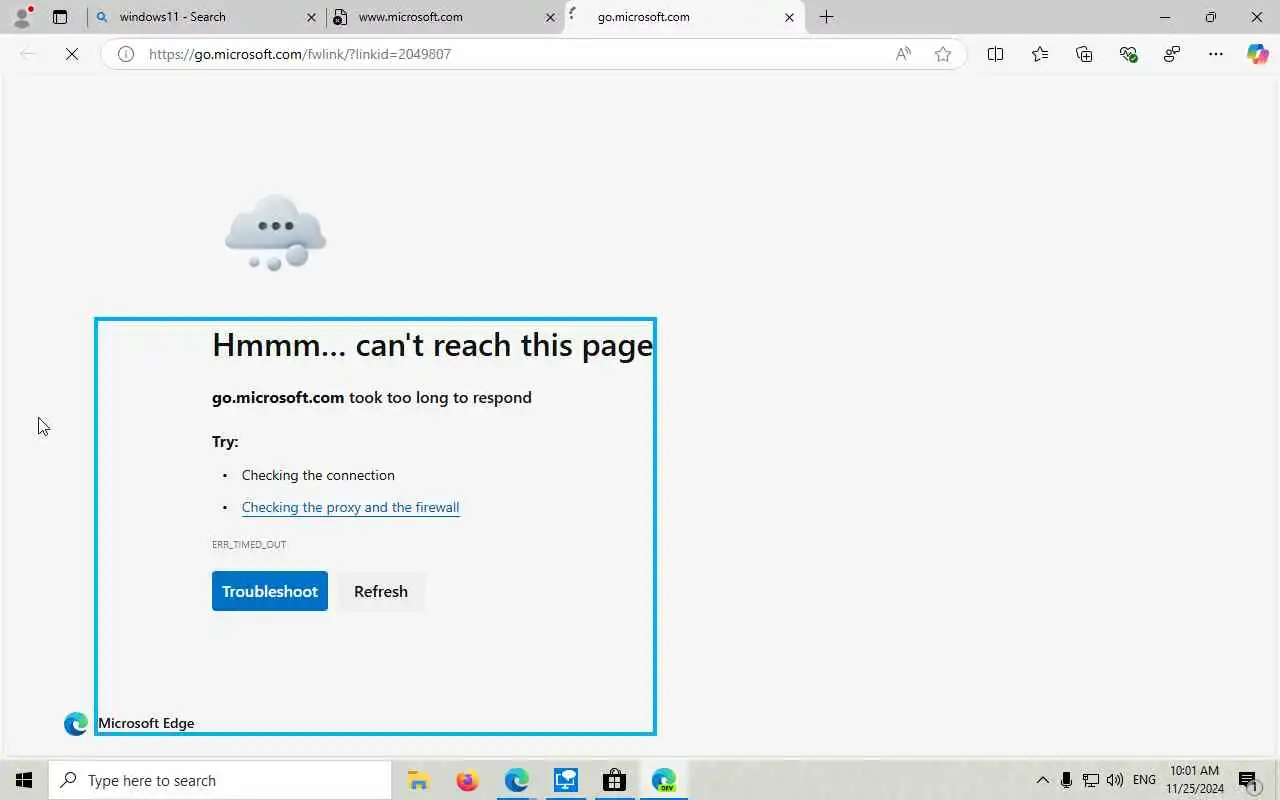Open Microsoft Store from taskbar

614,780
